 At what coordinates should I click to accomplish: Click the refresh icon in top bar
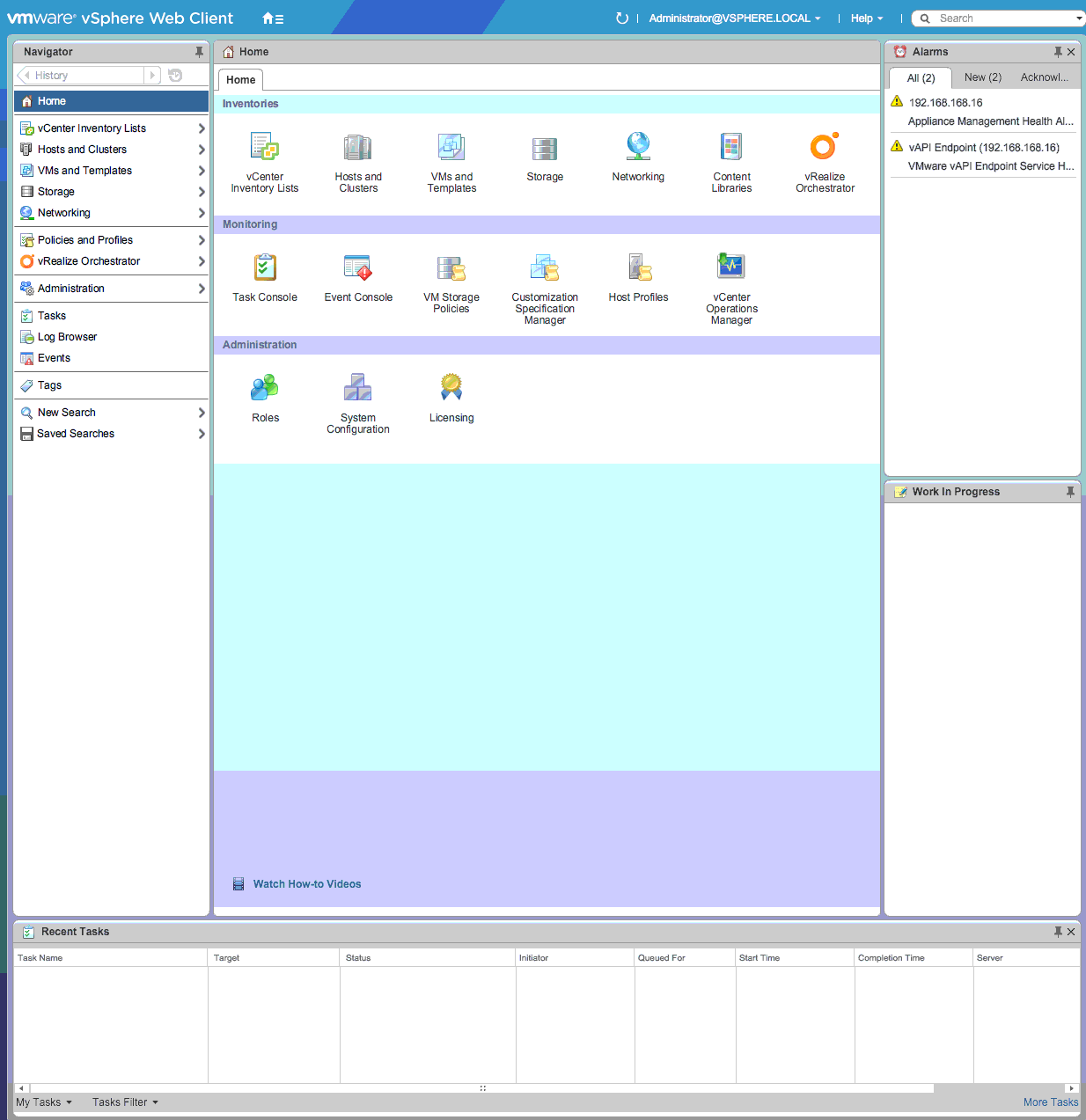[x=622, y=18]
